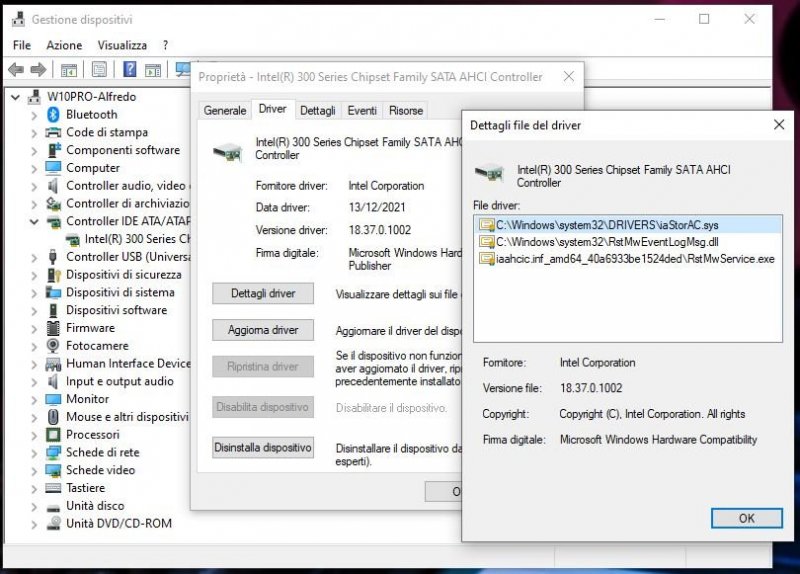The height and width of the screenshot is (574, 800).
Task: Click the Back arrow toolbar icon
Action: 16,69
